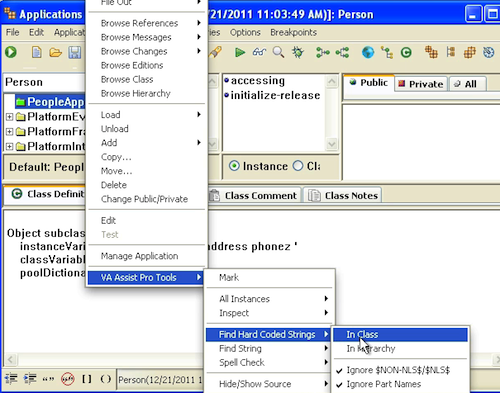Screen dimensions: 500x393
Task: Open the Inspect submenu
Action: click(x=269, y=313)
